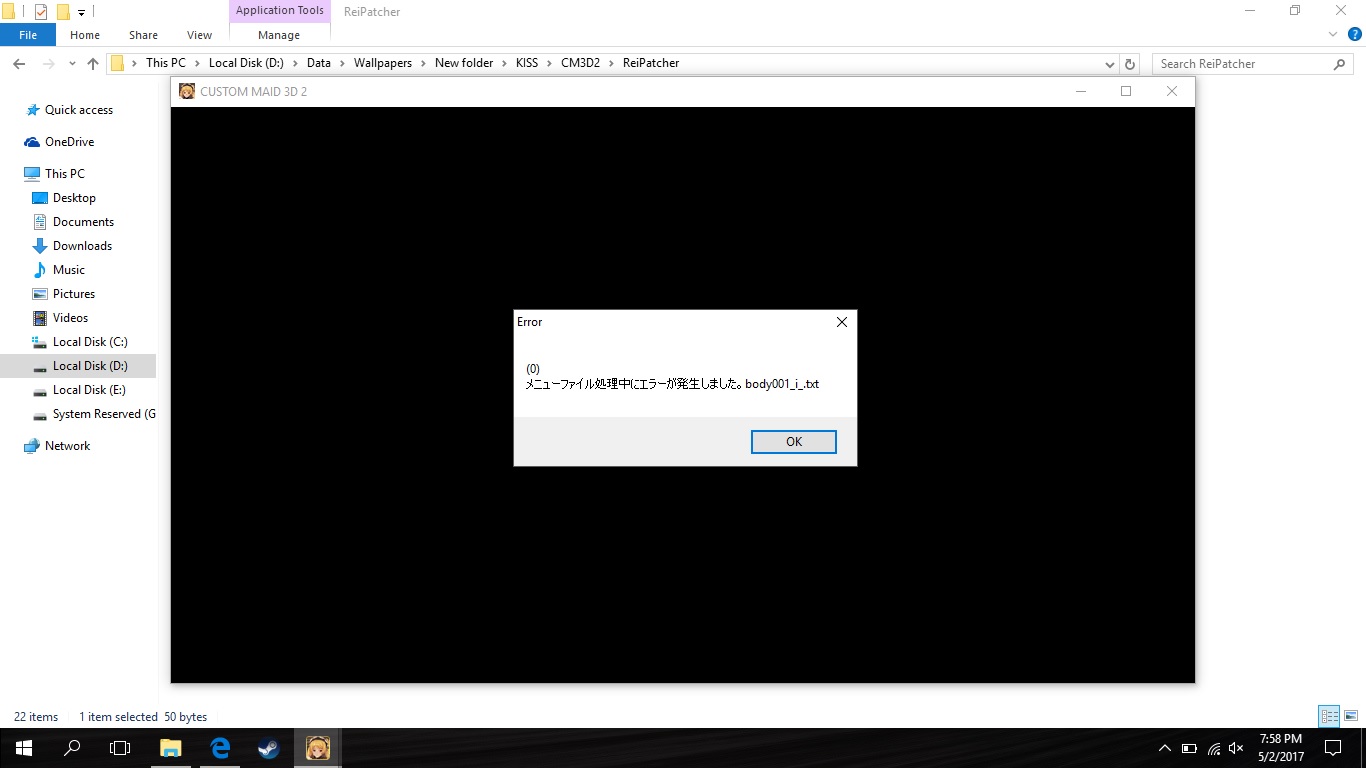The height and width of the screenshot is (768, 1366).
Task: Open Downloads folder in sidebar
Action: [82, 246]
